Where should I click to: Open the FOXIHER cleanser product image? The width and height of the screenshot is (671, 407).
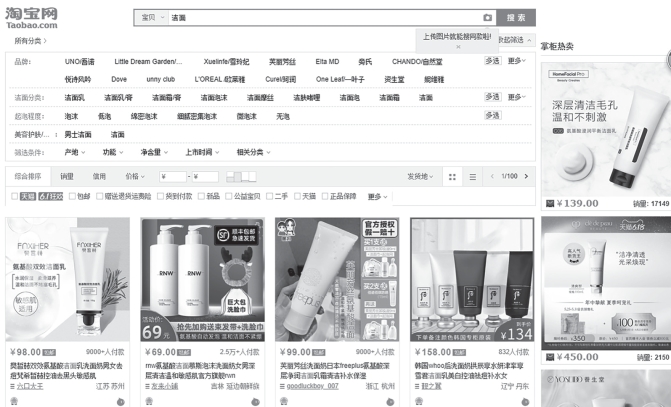coord(68,279)
